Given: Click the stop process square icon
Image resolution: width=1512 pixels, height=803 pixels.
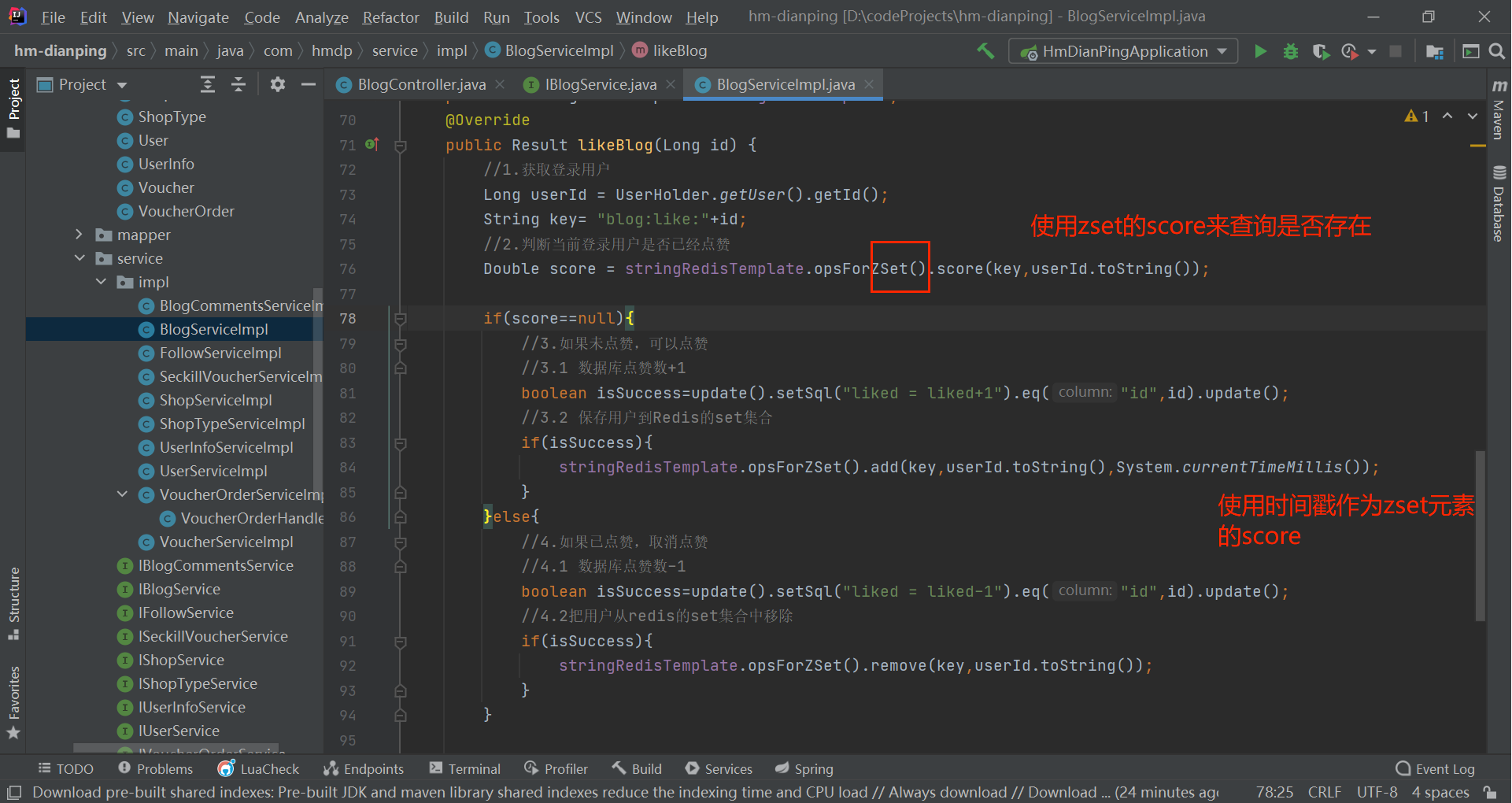Looking at the screenshot, I should pyautogui.click(x=1396, y=51).
